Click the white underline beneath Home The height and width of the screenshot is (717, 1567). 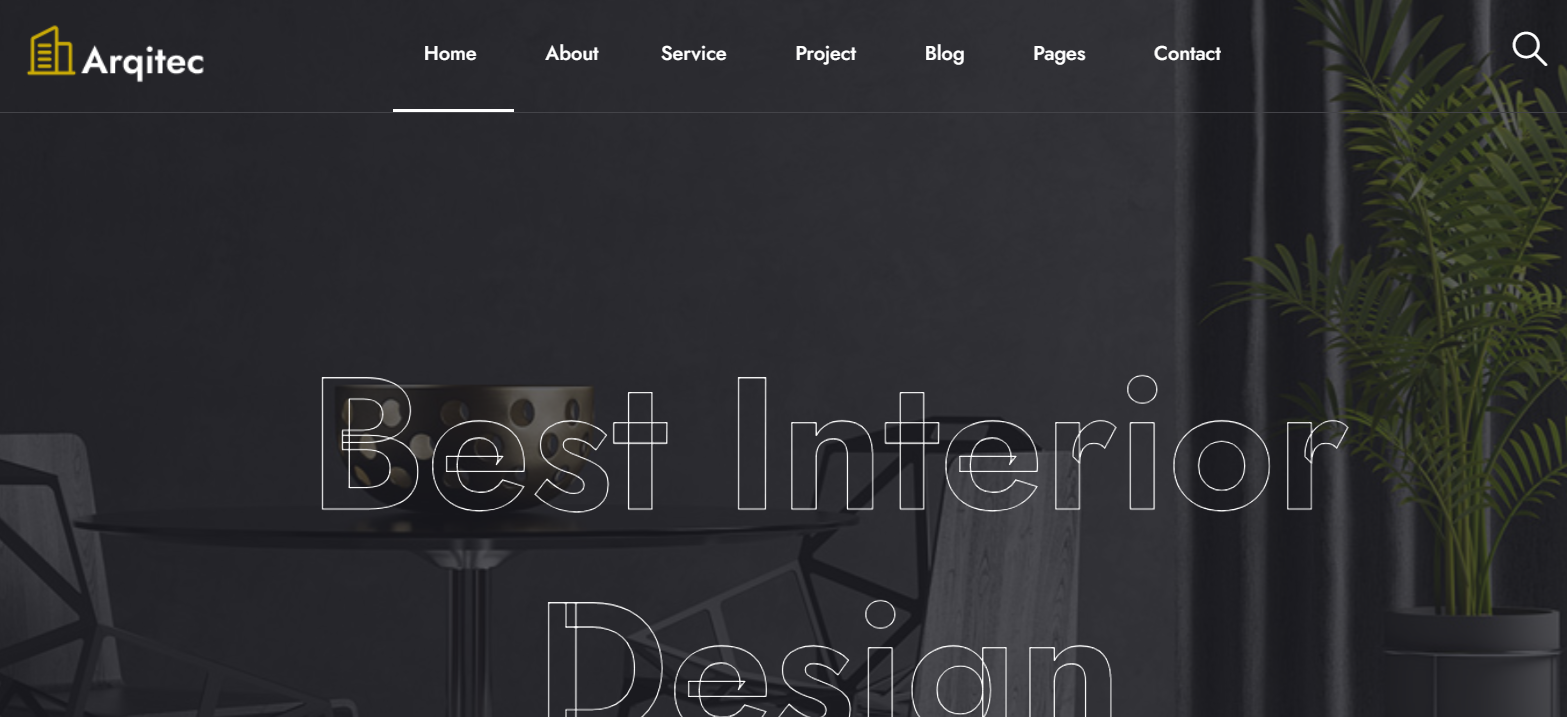pyautogui.click(x=453, y=110)
